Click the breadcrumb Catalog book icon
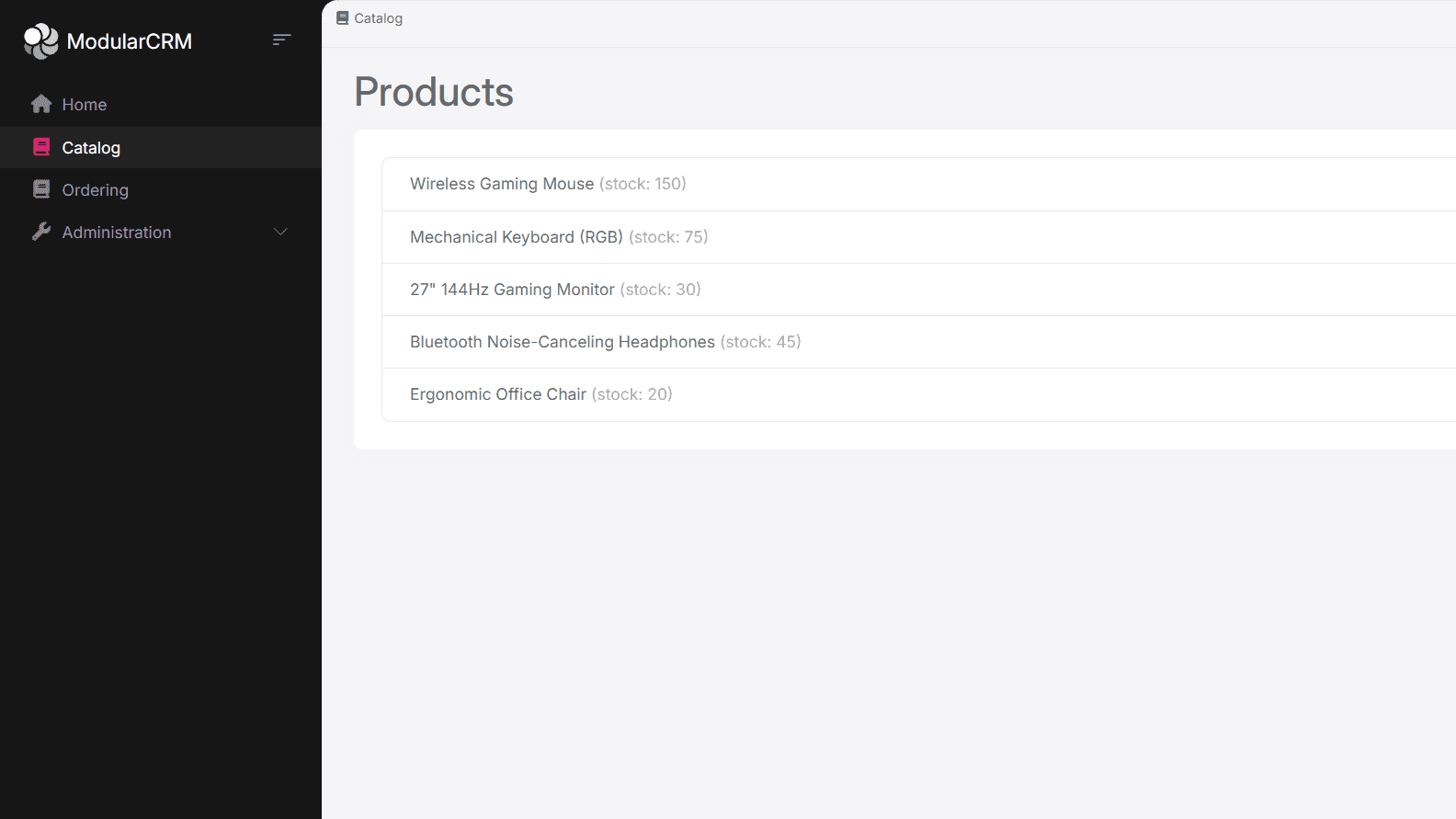 343,18
